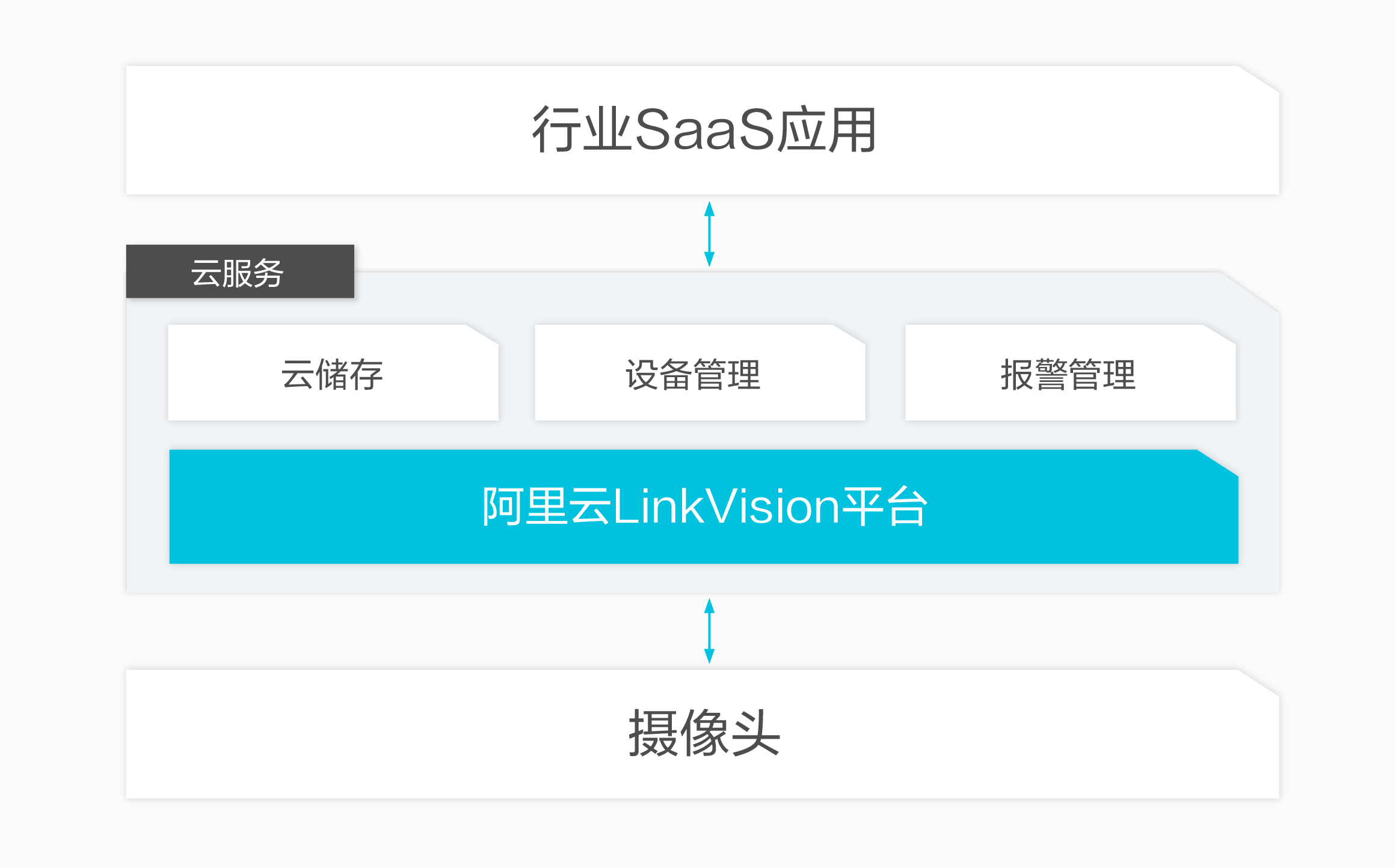Click the 阿里云LinkVision平台 label text
The image size is (1396, 868).
[704, 506]
